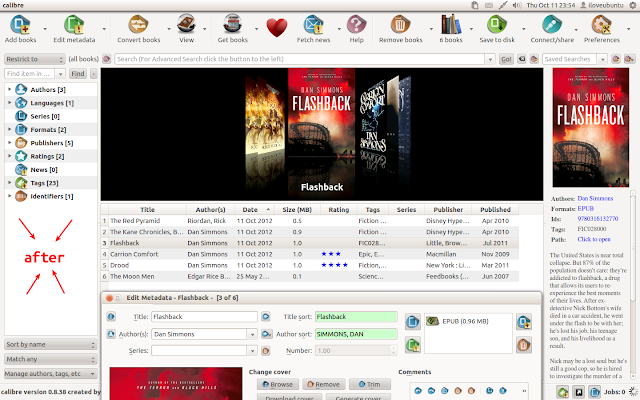Open the 9780316132770 identifier link

pyautogui.click(x=598, y=219)
